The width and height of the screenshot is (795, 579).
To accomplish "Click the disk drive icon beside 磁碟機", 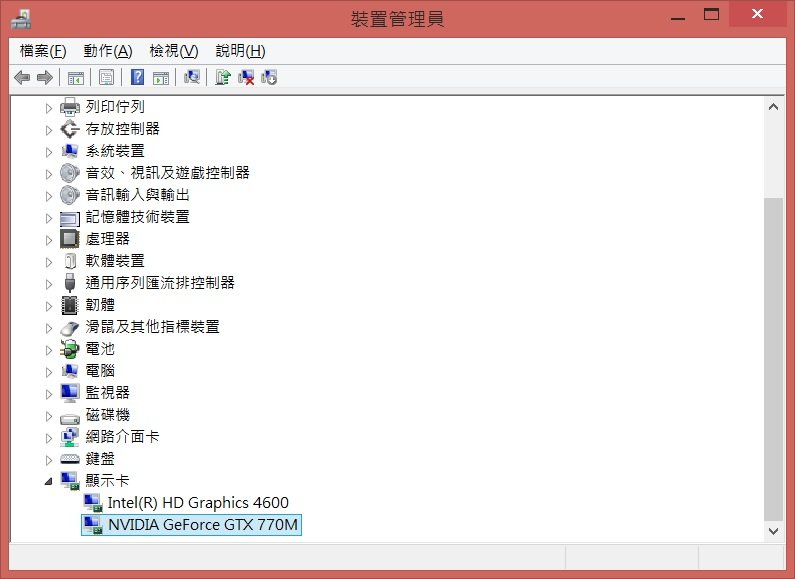I will (x=70, y=418).
